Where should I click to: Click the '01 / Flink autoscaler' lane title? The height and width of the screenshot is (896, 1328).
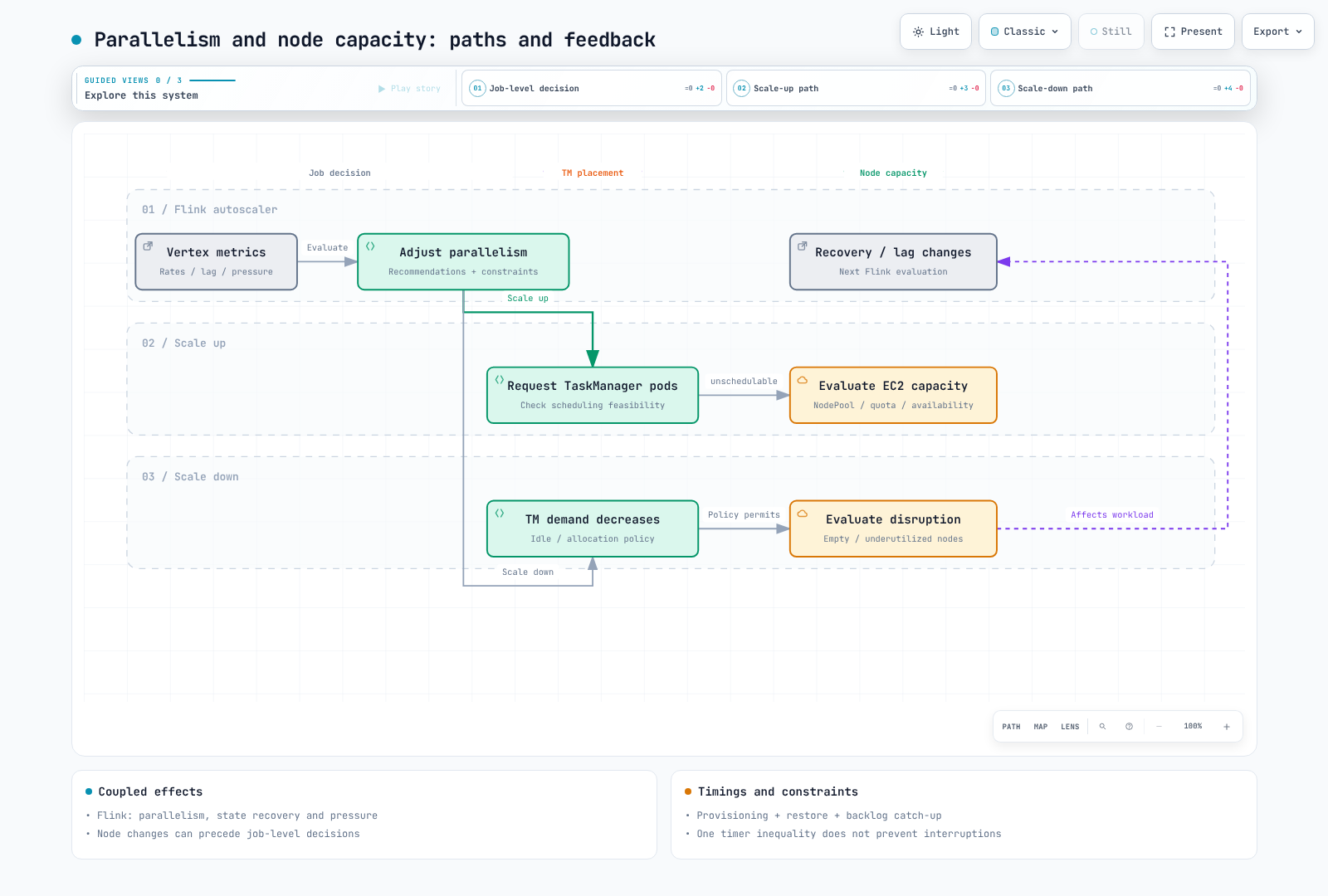coord(209,210)
